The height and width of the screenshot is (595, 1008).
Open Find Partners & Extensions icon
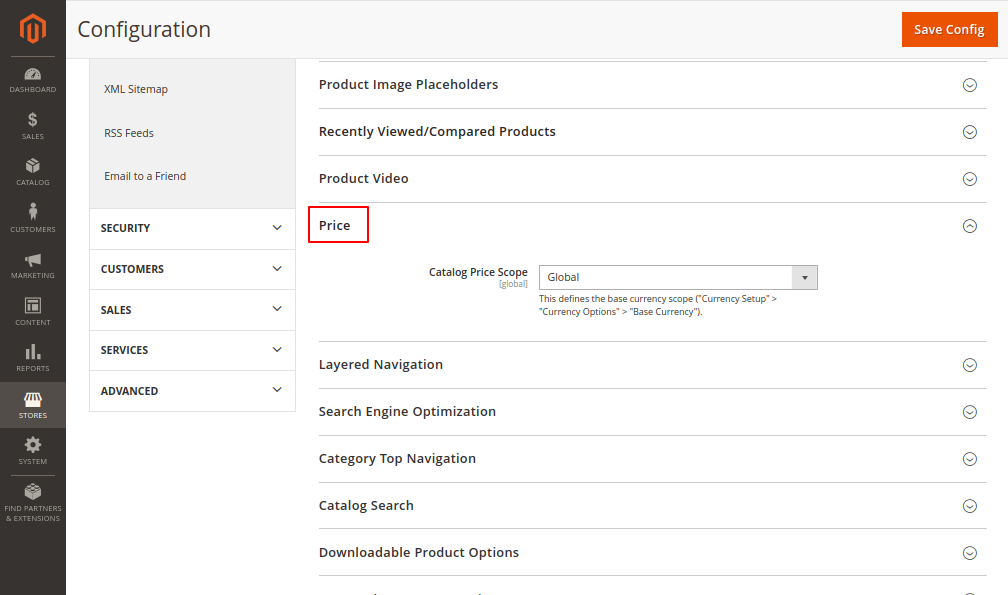click(32, 502)
